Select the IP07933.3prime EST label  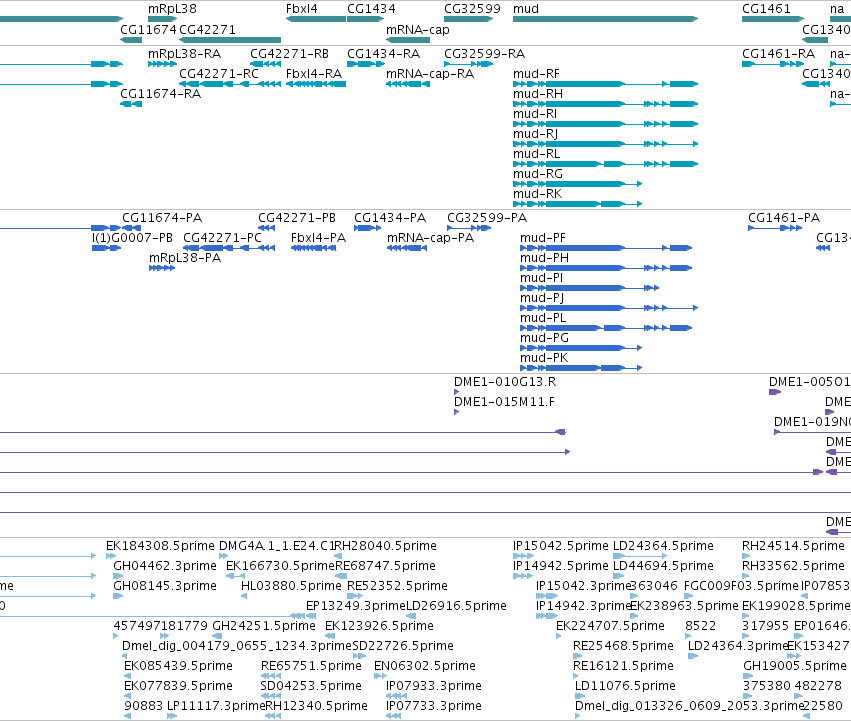coord(434,686)
